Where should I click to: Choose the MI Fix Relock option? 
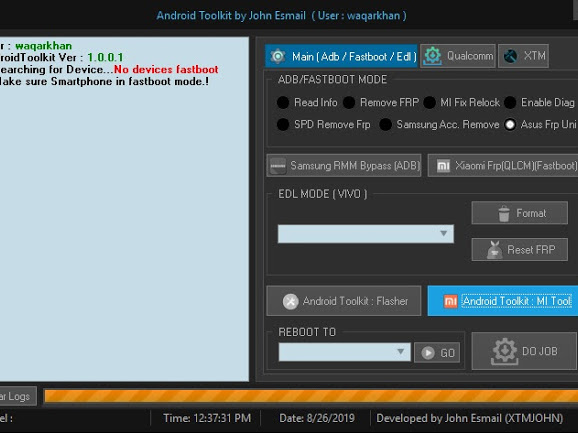(462, 102)
